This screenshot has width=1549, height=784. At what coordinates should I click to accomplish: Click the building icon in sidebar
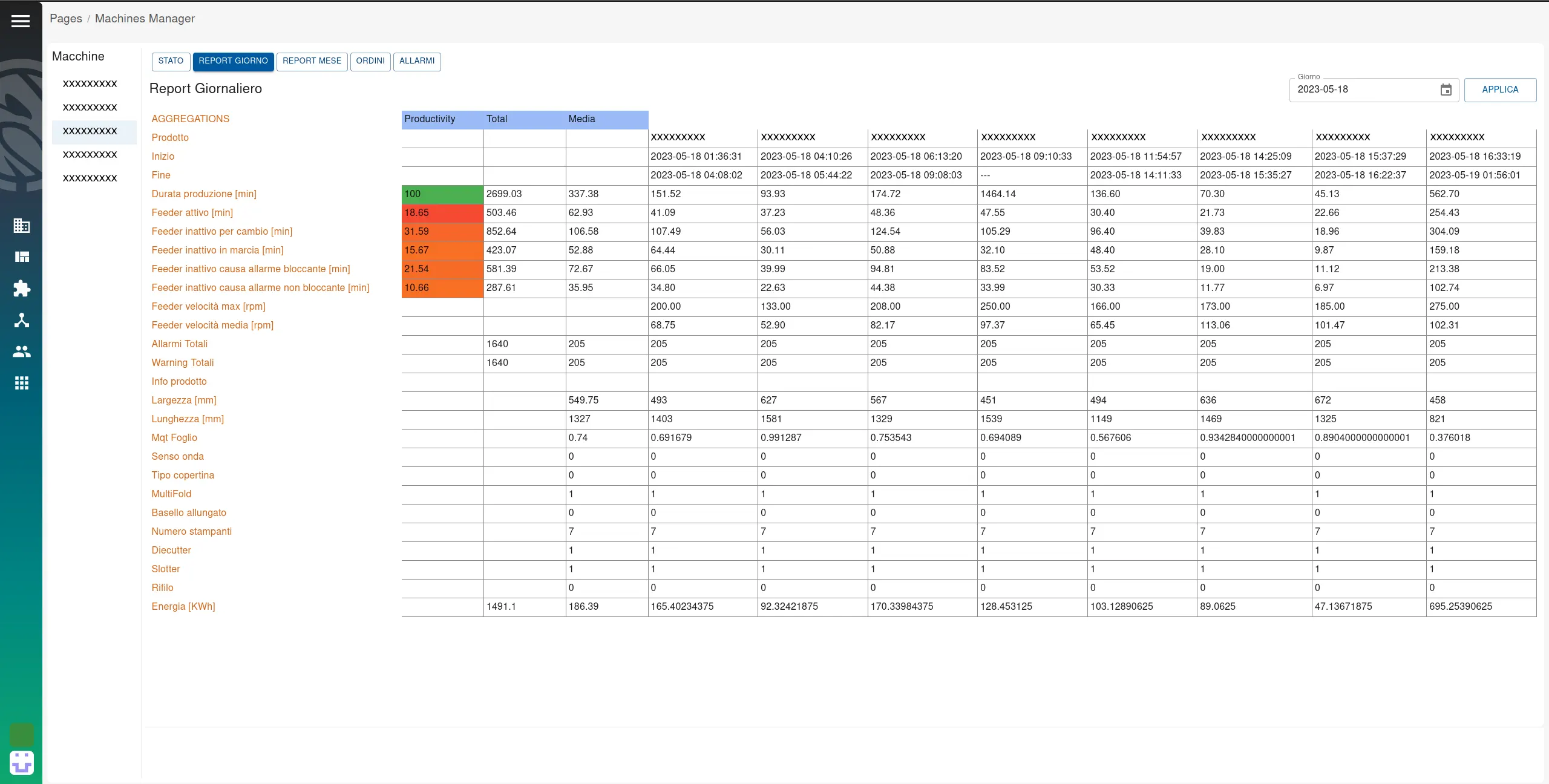point(22,226)
